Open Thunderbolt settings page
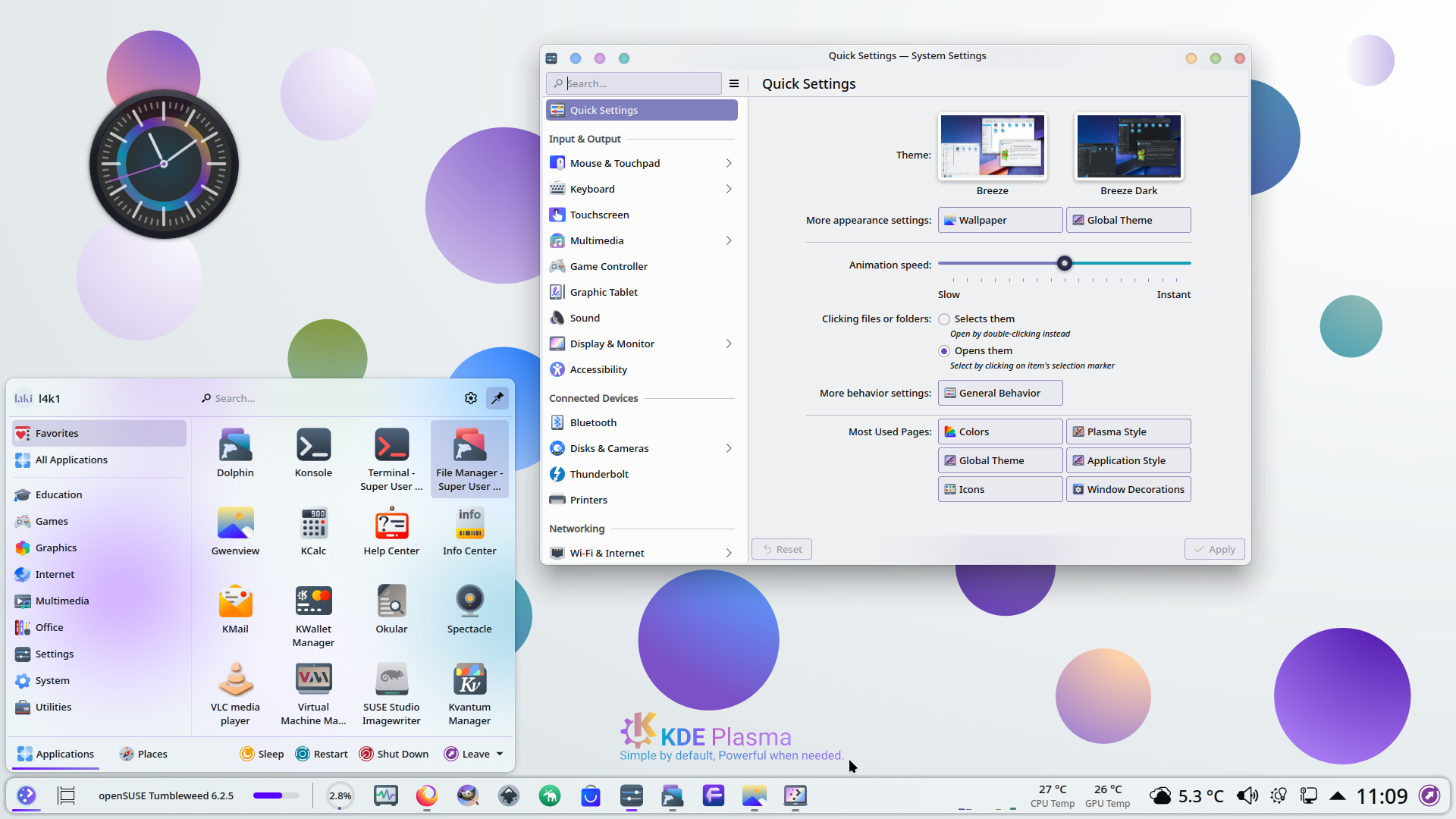Screen dimensions: 1456x819 point(642,474)
